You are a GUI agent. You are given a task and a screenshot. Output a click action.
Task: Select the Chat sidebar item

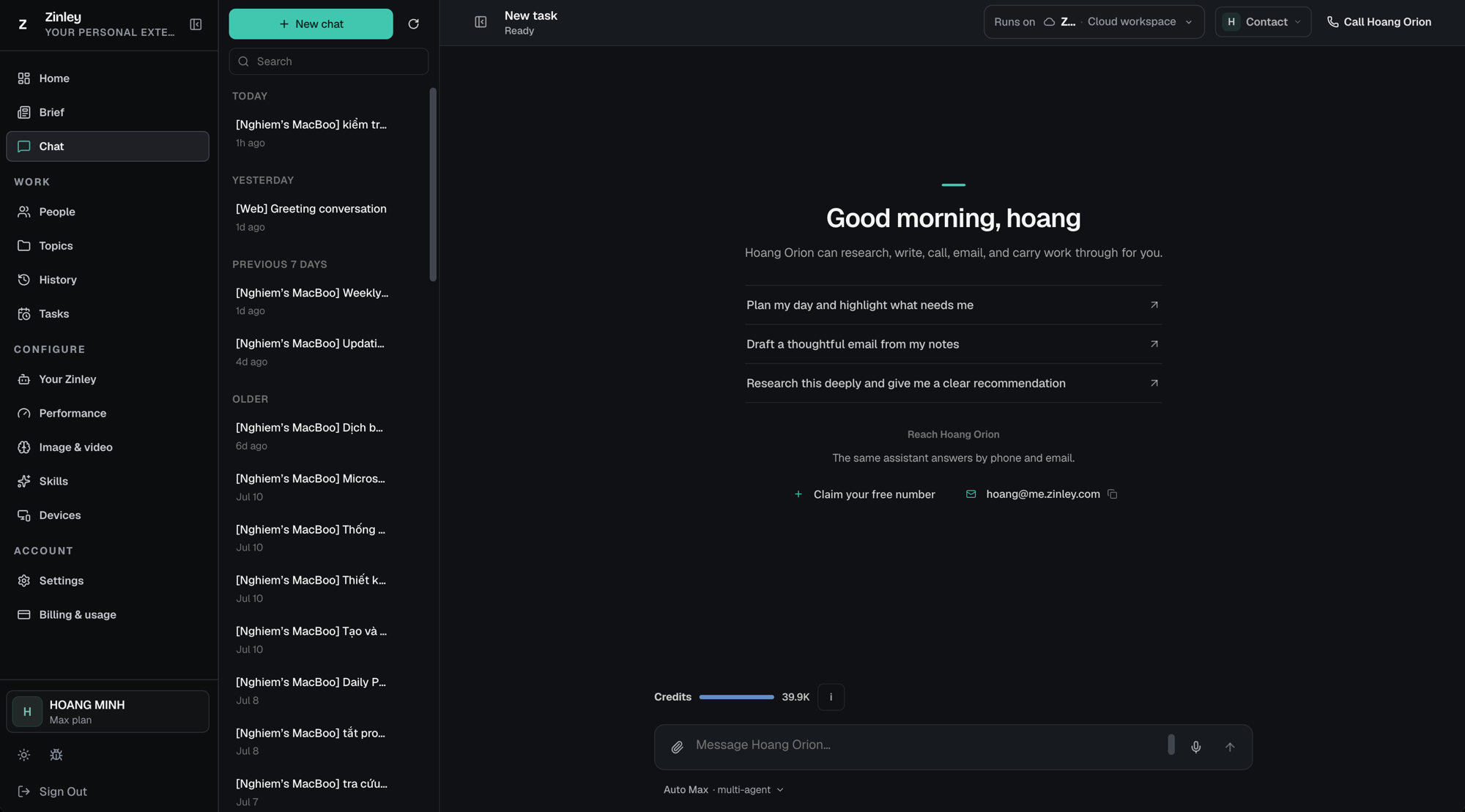tap(108, 146)
